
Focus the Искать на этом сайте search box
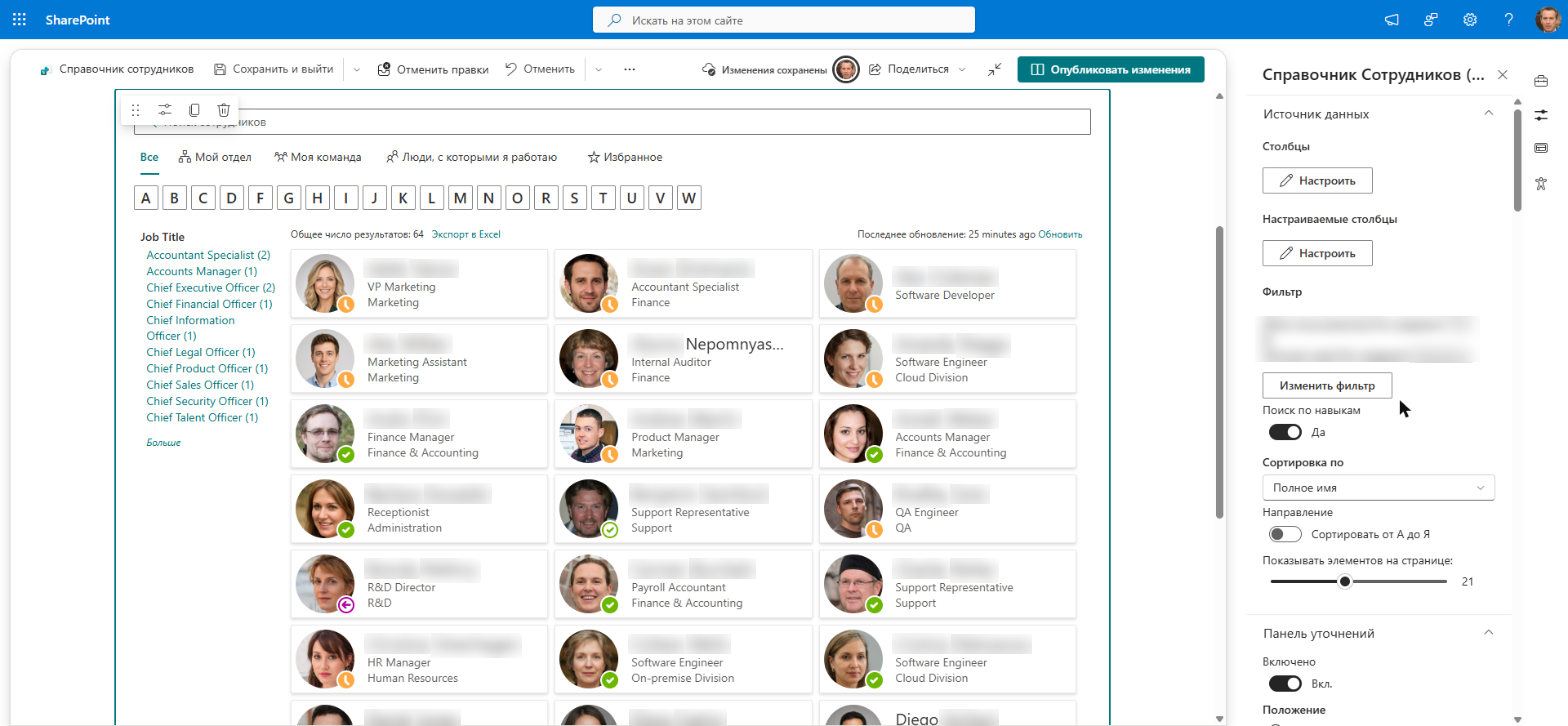click(784, 20)
